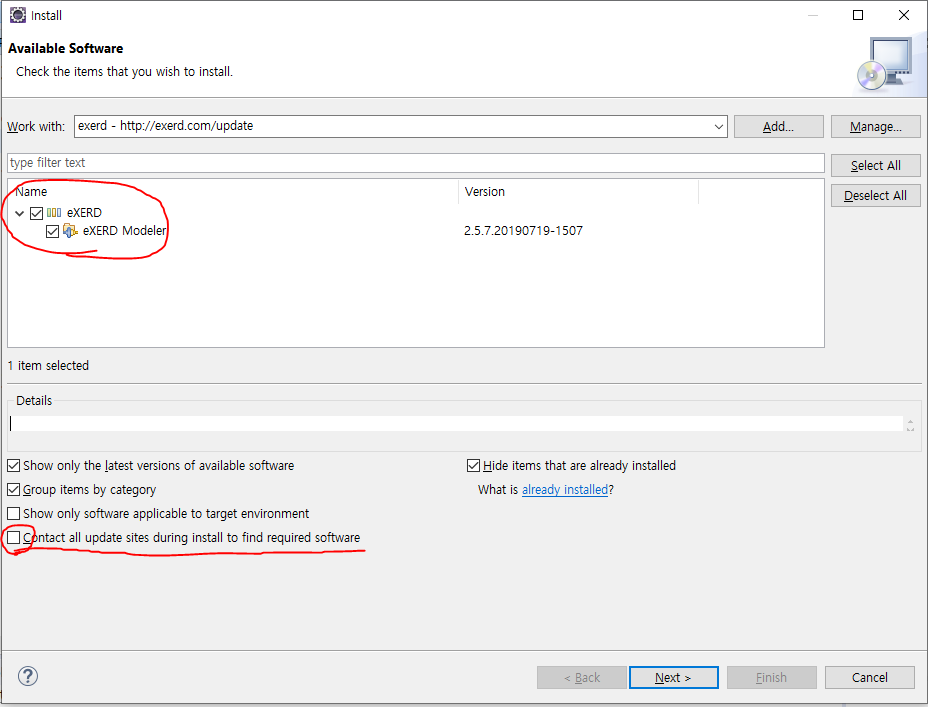The width and height of the screenshot is (928, 707).
Task: Click the eXERD category icon
Action: 54,212
